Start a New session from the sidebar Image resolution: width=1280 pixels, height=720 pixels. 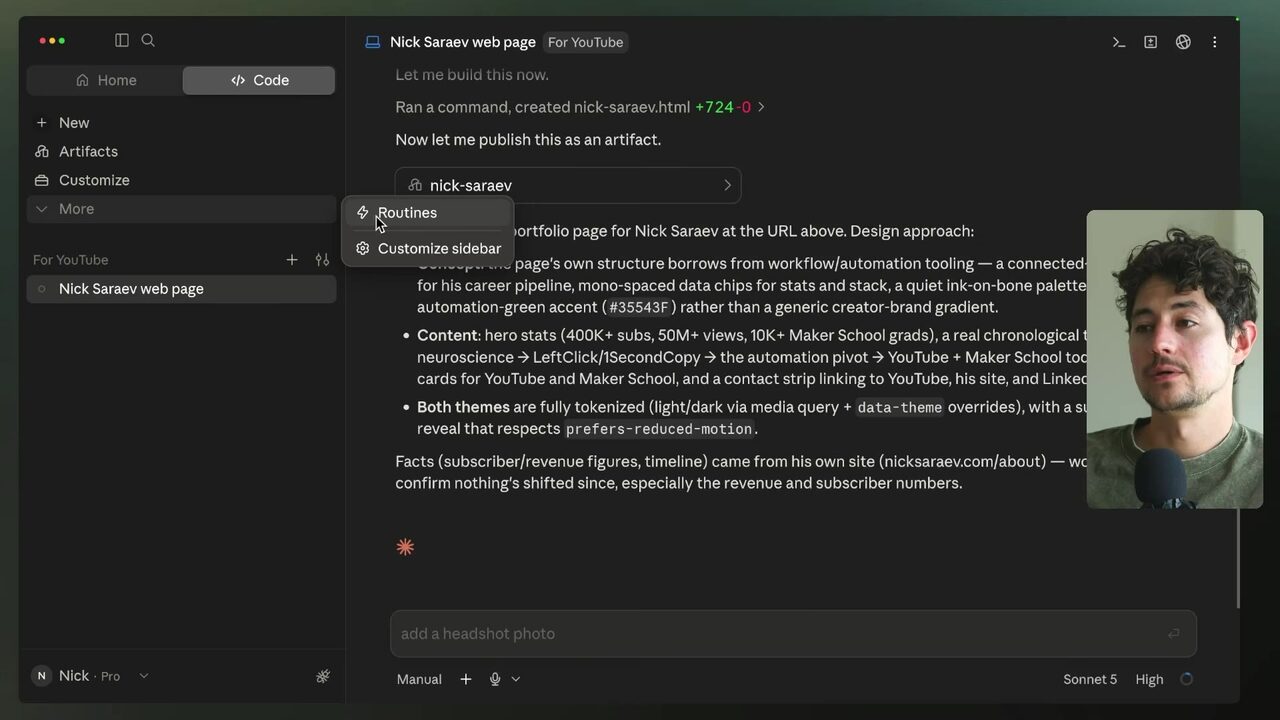pyautogui.click(x=181, y=123)
